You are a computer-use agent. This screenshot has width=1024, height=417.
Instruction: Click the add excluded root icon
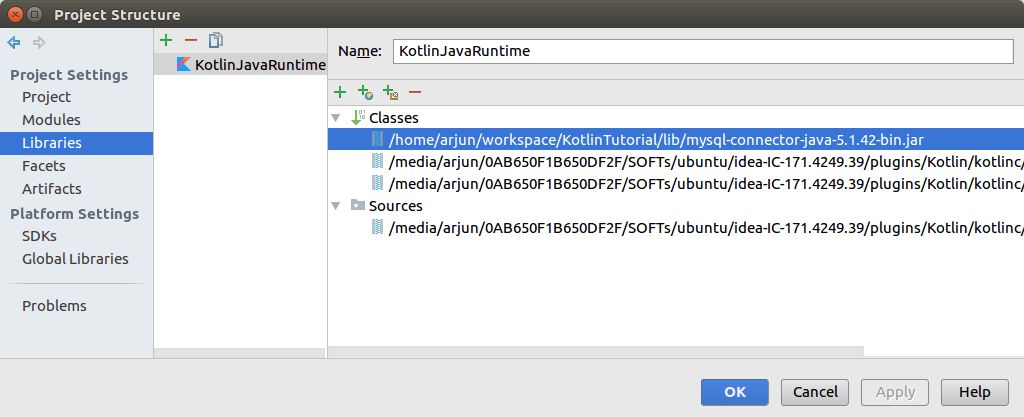pos(391,93)
